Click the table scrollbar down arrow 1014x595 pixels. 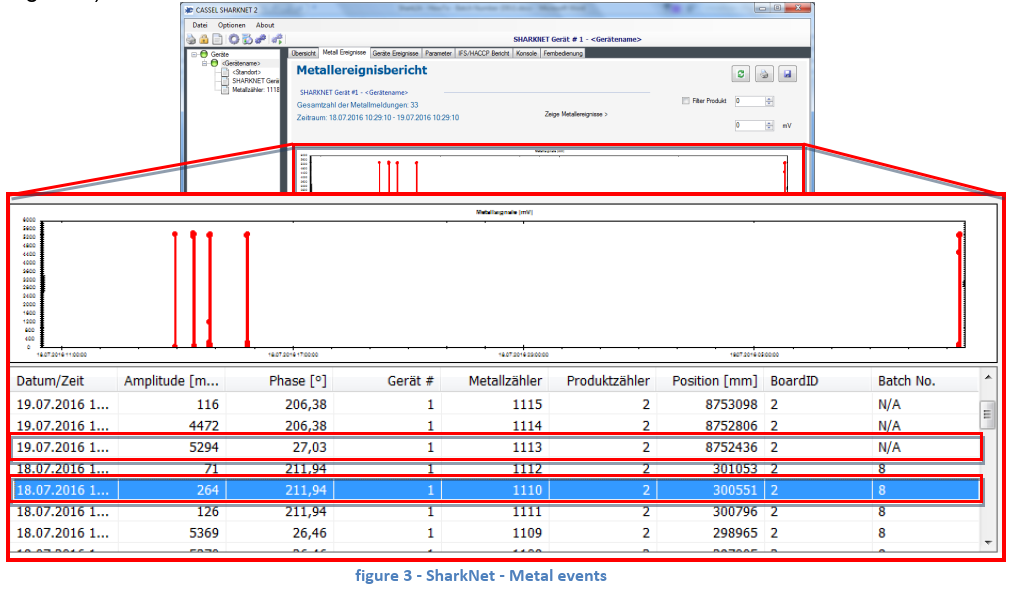click(x=989, y=542)
